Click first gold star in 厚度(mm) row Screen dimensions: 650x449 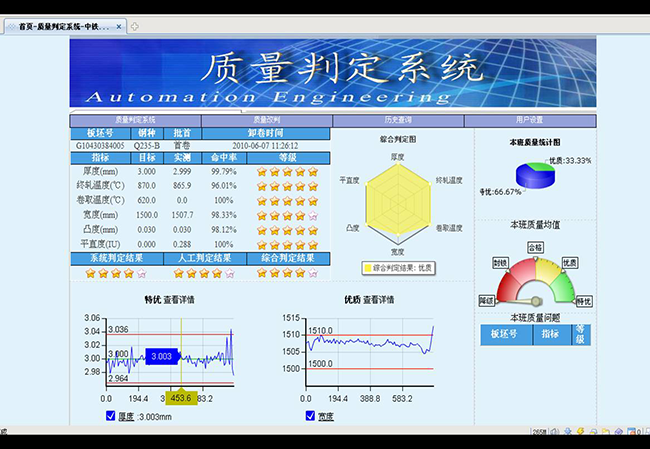tap(262, 172)
